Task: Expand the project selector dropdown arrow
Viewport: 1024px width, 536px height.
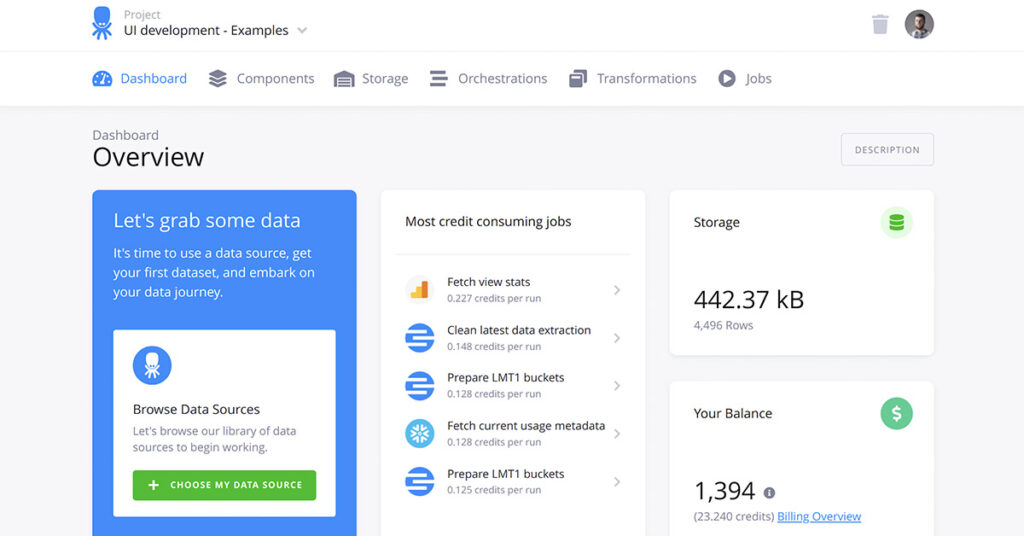Action: [x=302, y=31]
